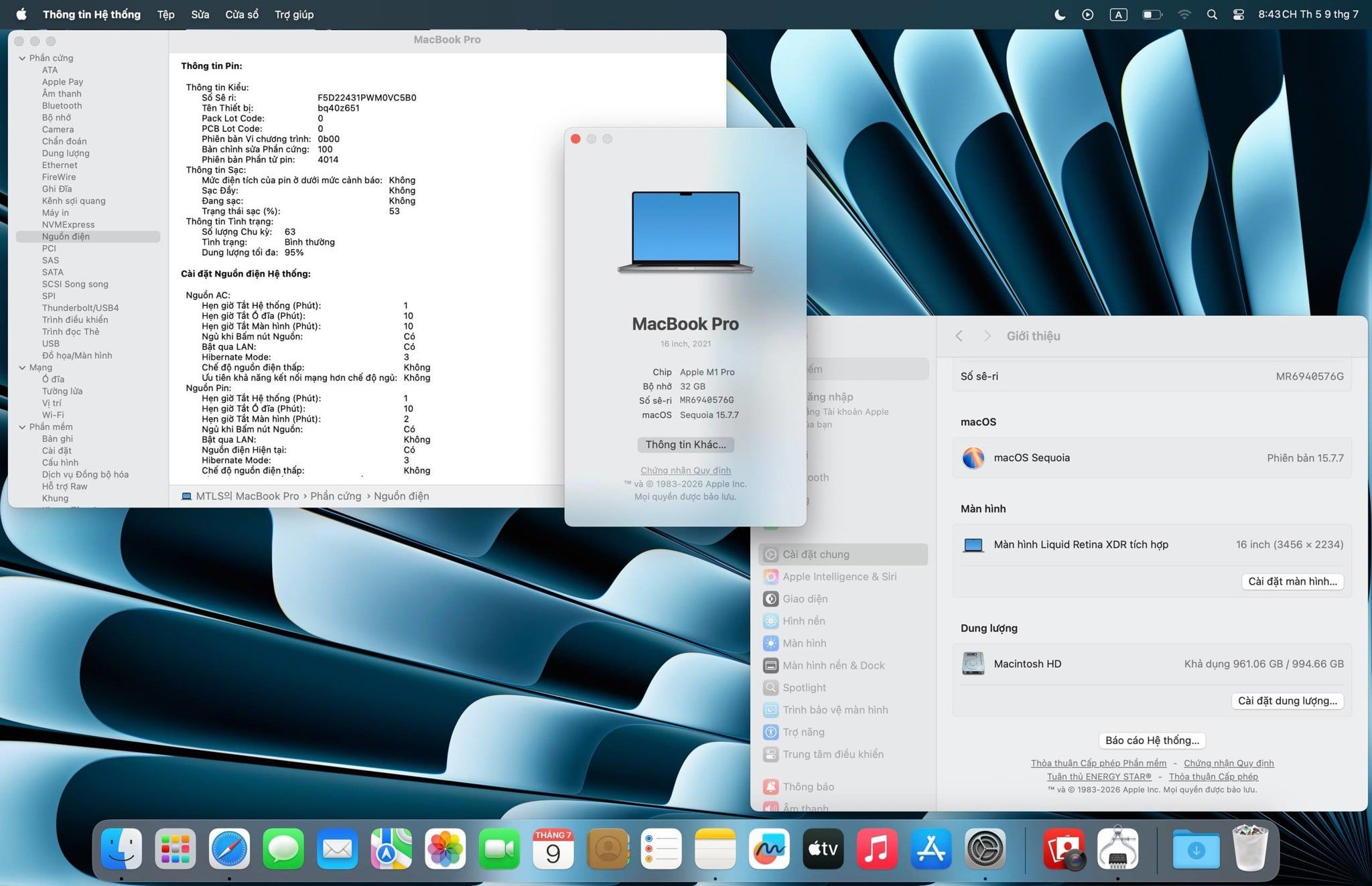Open the Calendar app in the Dock
Viewport: 1372px width, 886px height.
(553, 848)
